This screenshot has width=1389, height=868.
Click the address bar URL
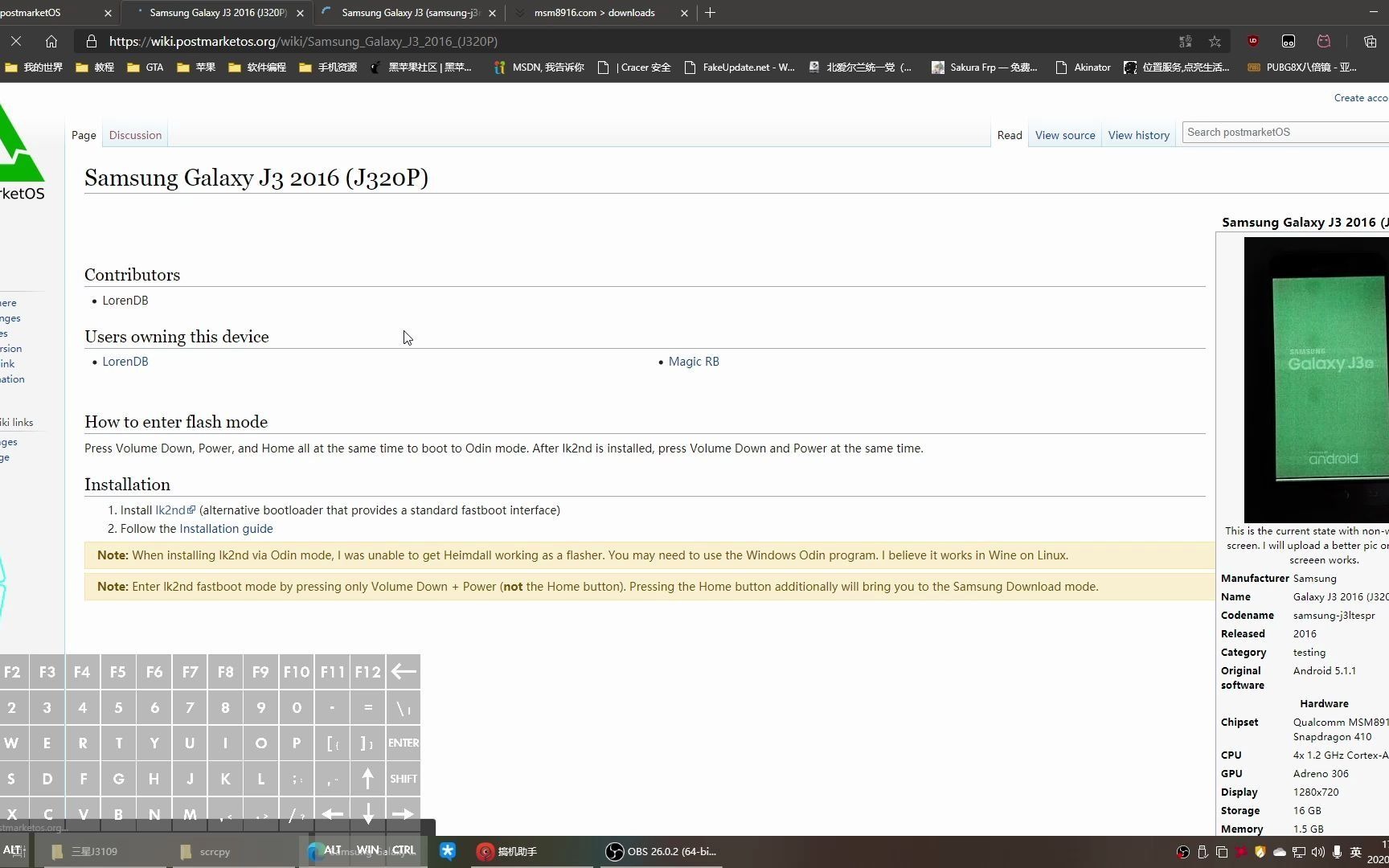(x=303, y=41)
